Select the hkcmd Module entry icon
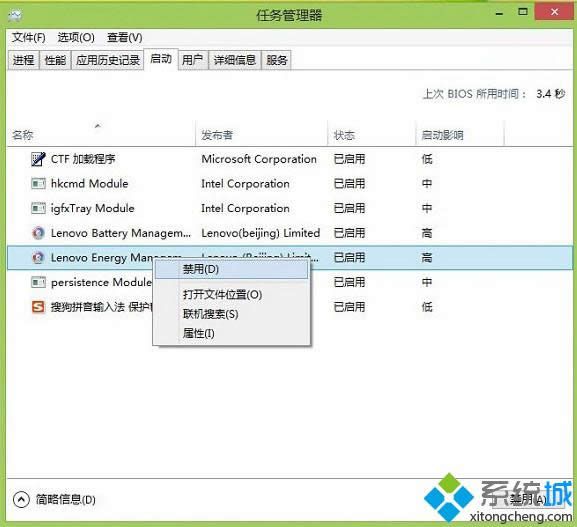The height and width of the screenshot is (527, 577). tap(38, 183)
